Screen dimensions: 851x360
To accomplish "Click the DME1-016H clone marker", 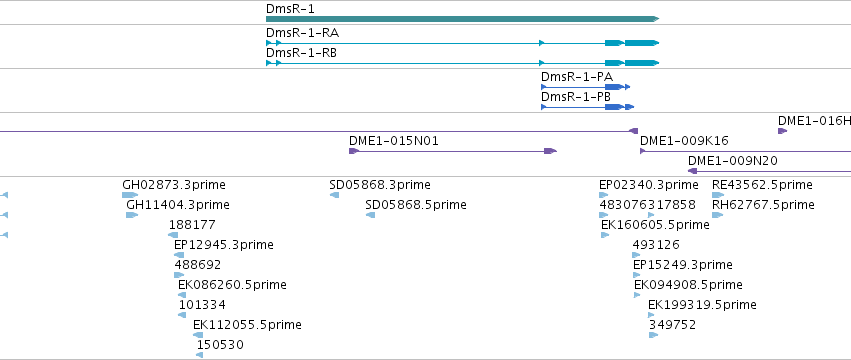I will pyautogui.click(x=783, y=131).
